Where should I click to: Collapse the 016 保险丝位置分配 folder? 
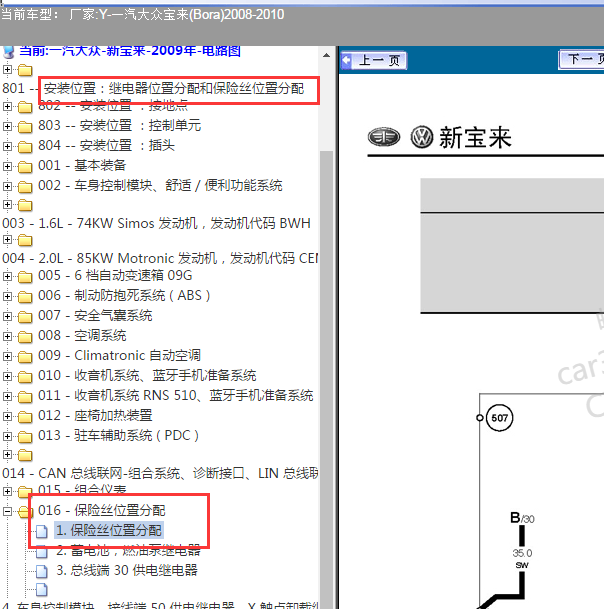[7, 511]
